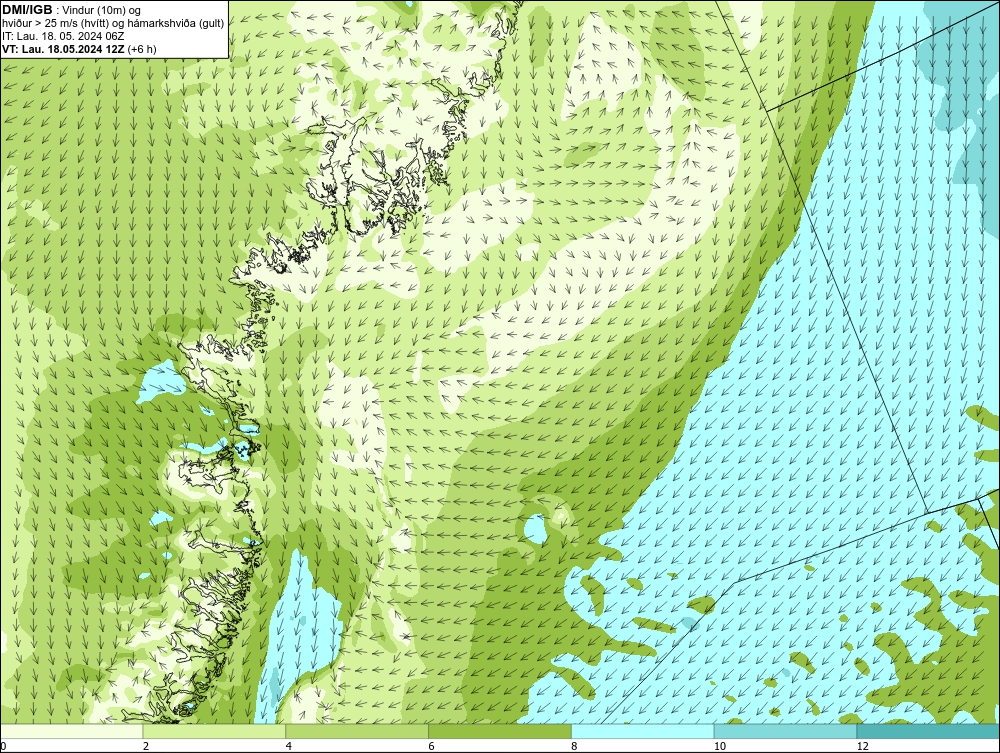Click the 10–12 m/s cyan legend swatch
The height and width of the screenshot is (753, 1000).
(786, 731)
